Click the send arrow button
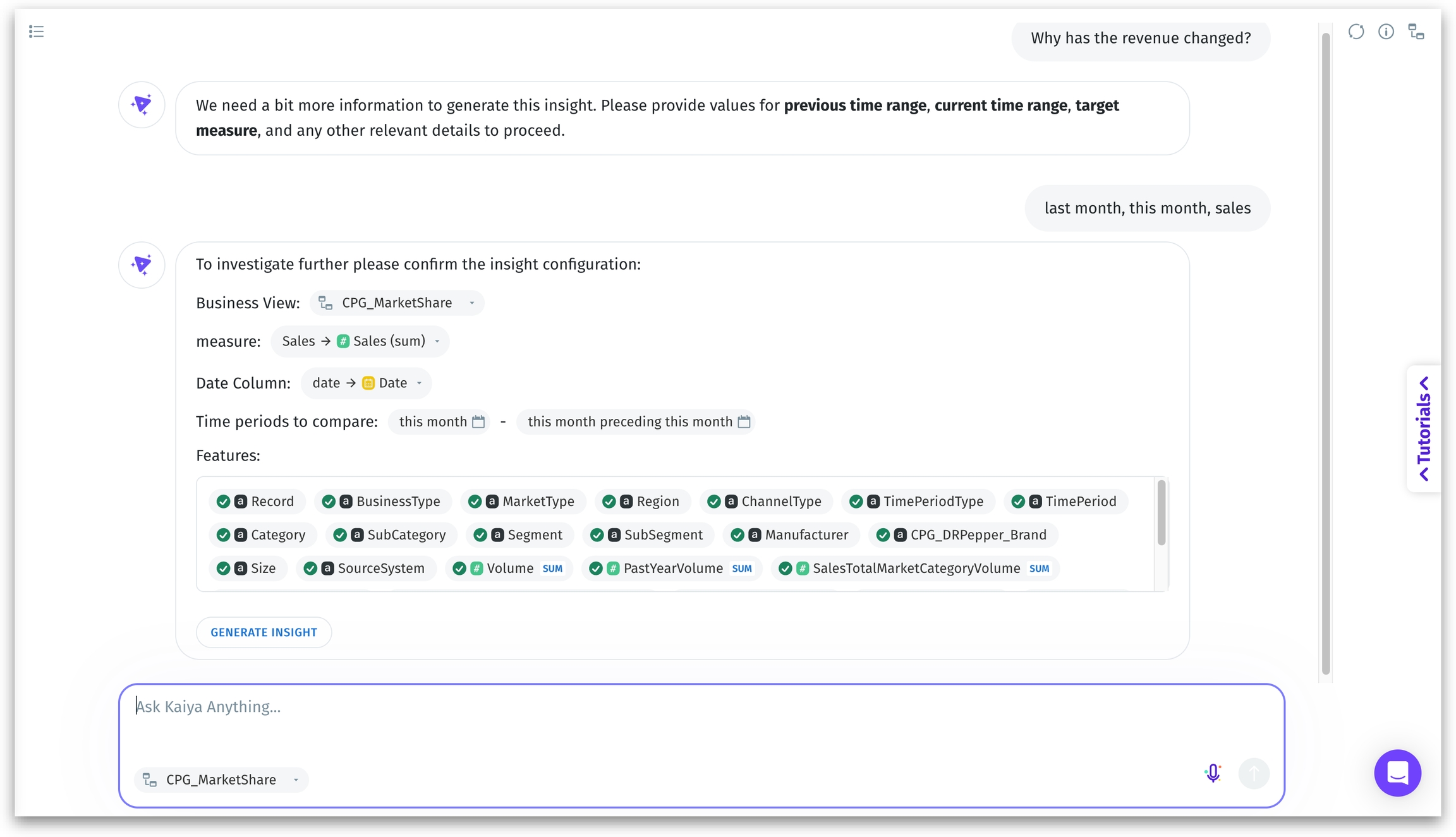Screen dimensions: 1456x837 pos(1254,773)
